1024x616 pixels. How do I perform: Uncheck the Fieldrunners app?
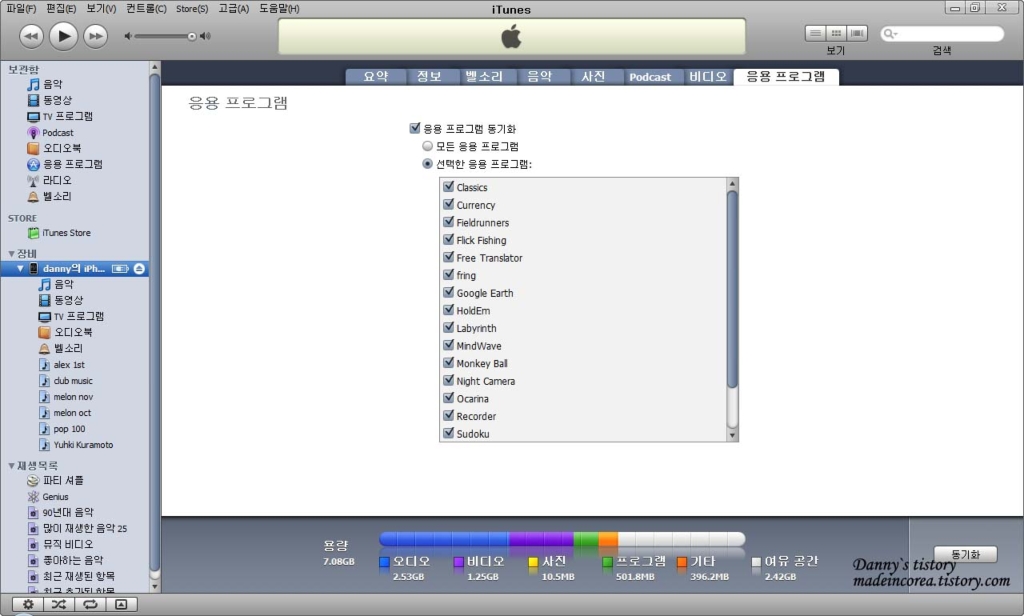pyautogui.click(x=449, y=222)
